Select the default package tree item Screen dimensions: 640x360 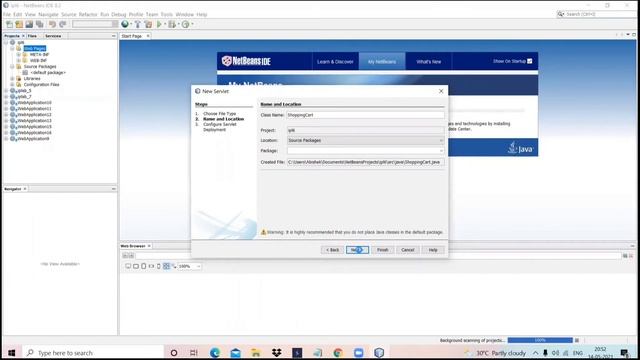coord(48,73)
